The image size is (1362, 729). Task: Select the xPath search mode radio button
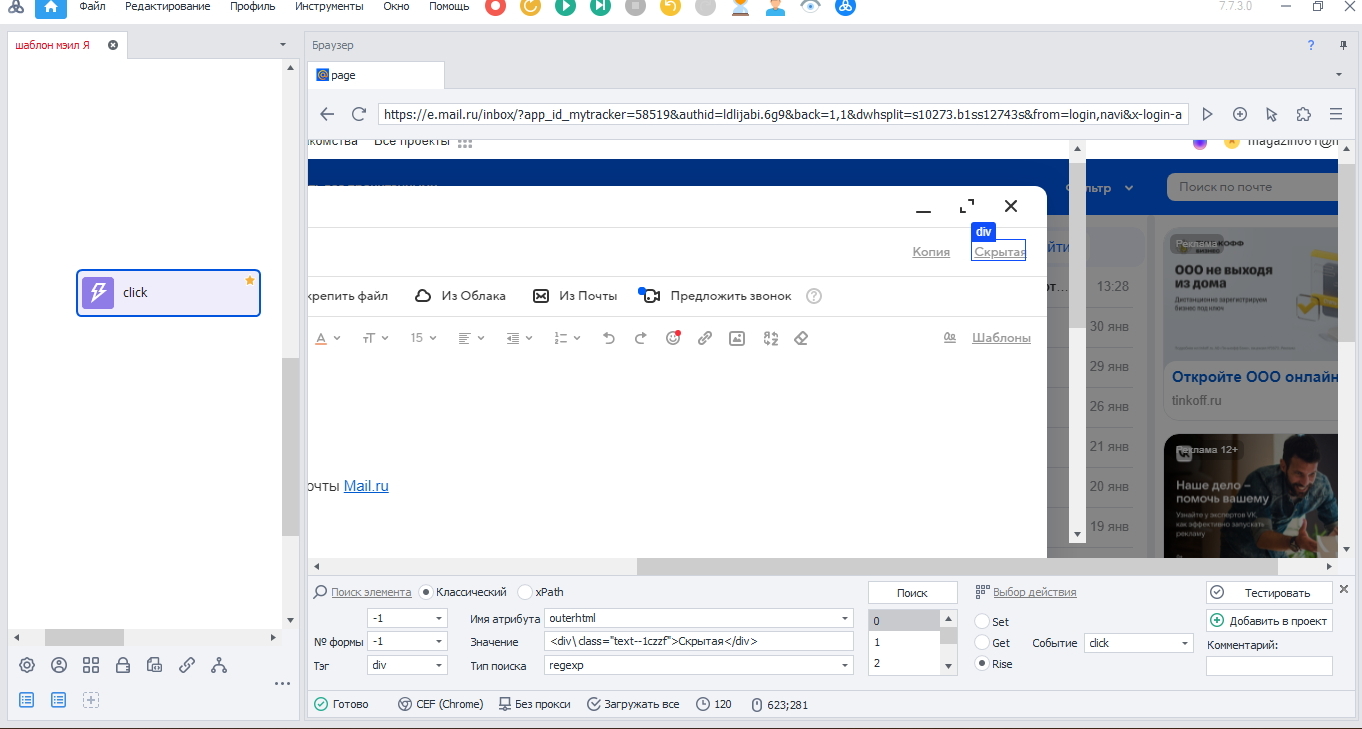(525, 592)
